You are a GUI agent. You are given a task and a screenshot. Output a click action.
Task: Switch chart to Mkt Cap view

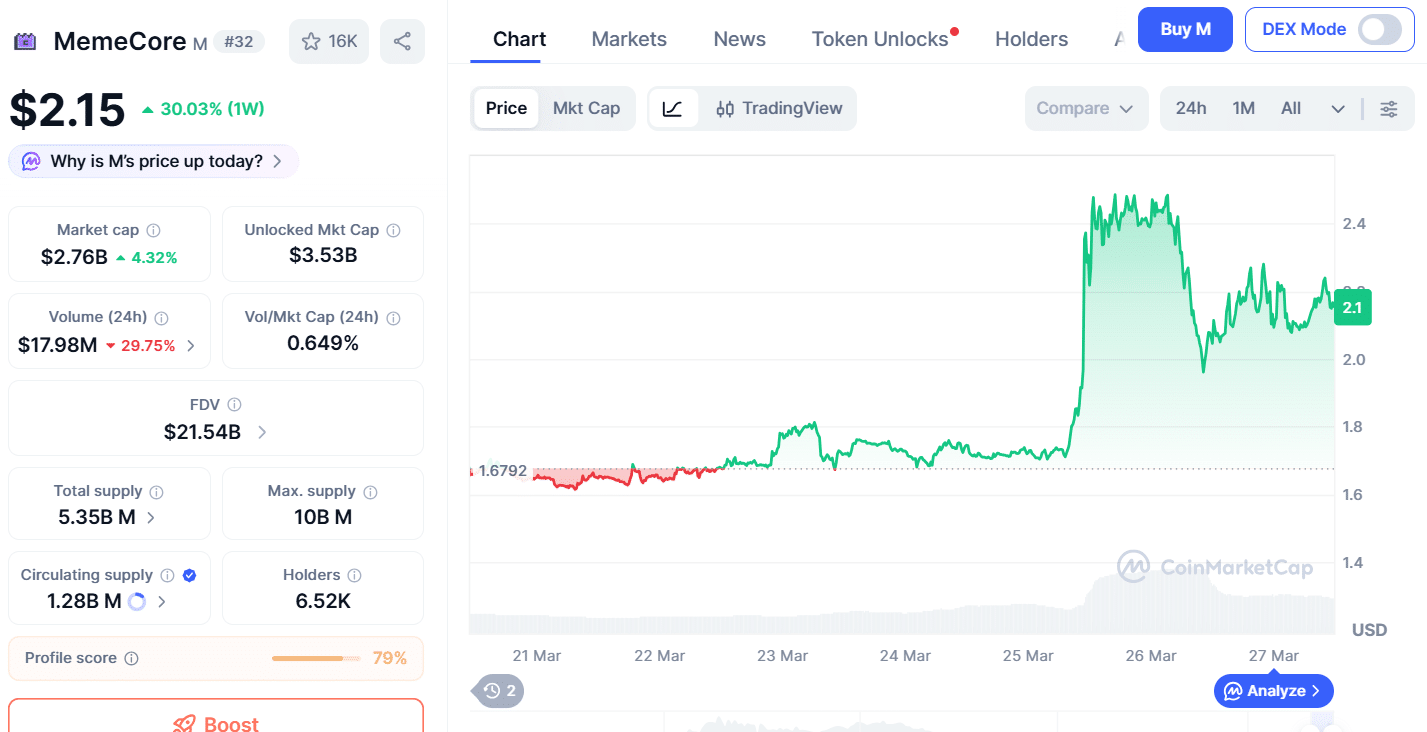586,108
